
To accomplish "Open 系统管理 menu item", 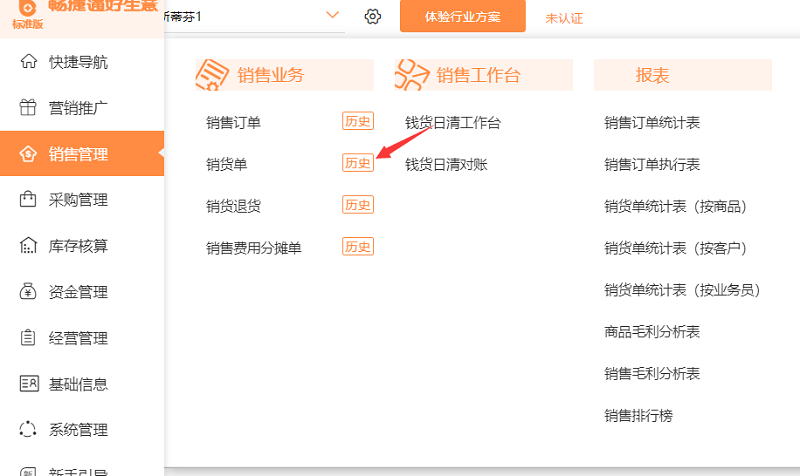I will (78, 430).
